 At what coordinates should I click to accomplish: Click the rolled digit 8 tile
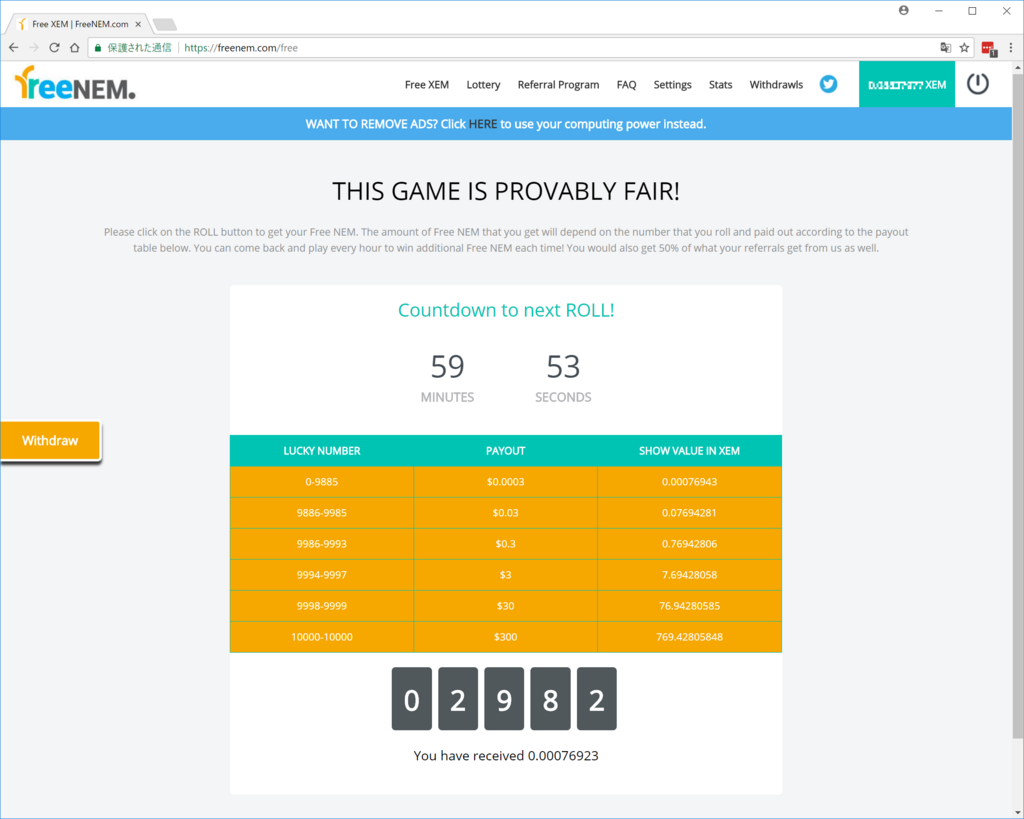click(551, 699)
